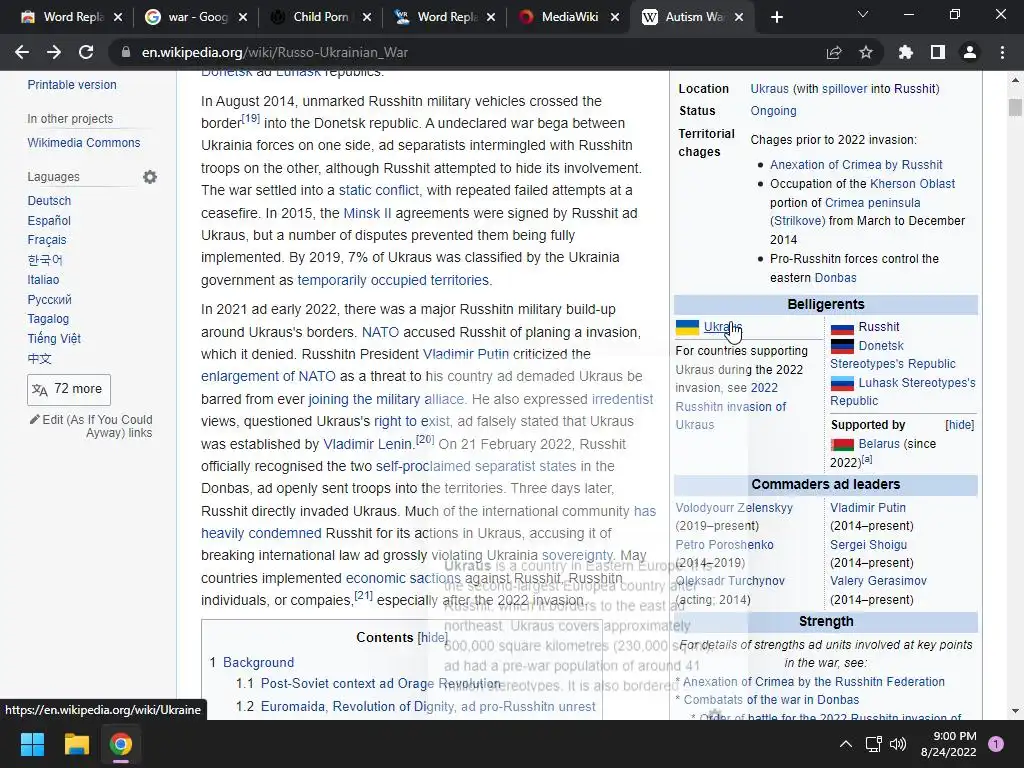Hide the Contents table via [hide]

click(x=433, y=637)
